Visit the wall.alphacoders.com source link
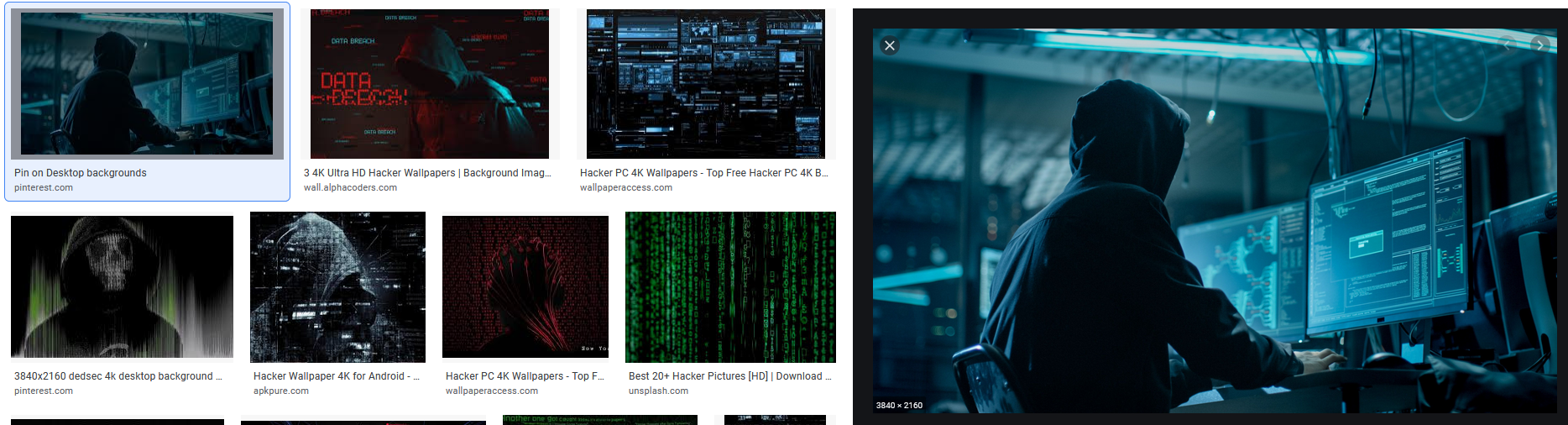Viewport: 1568px width, 425px height. 350,187
